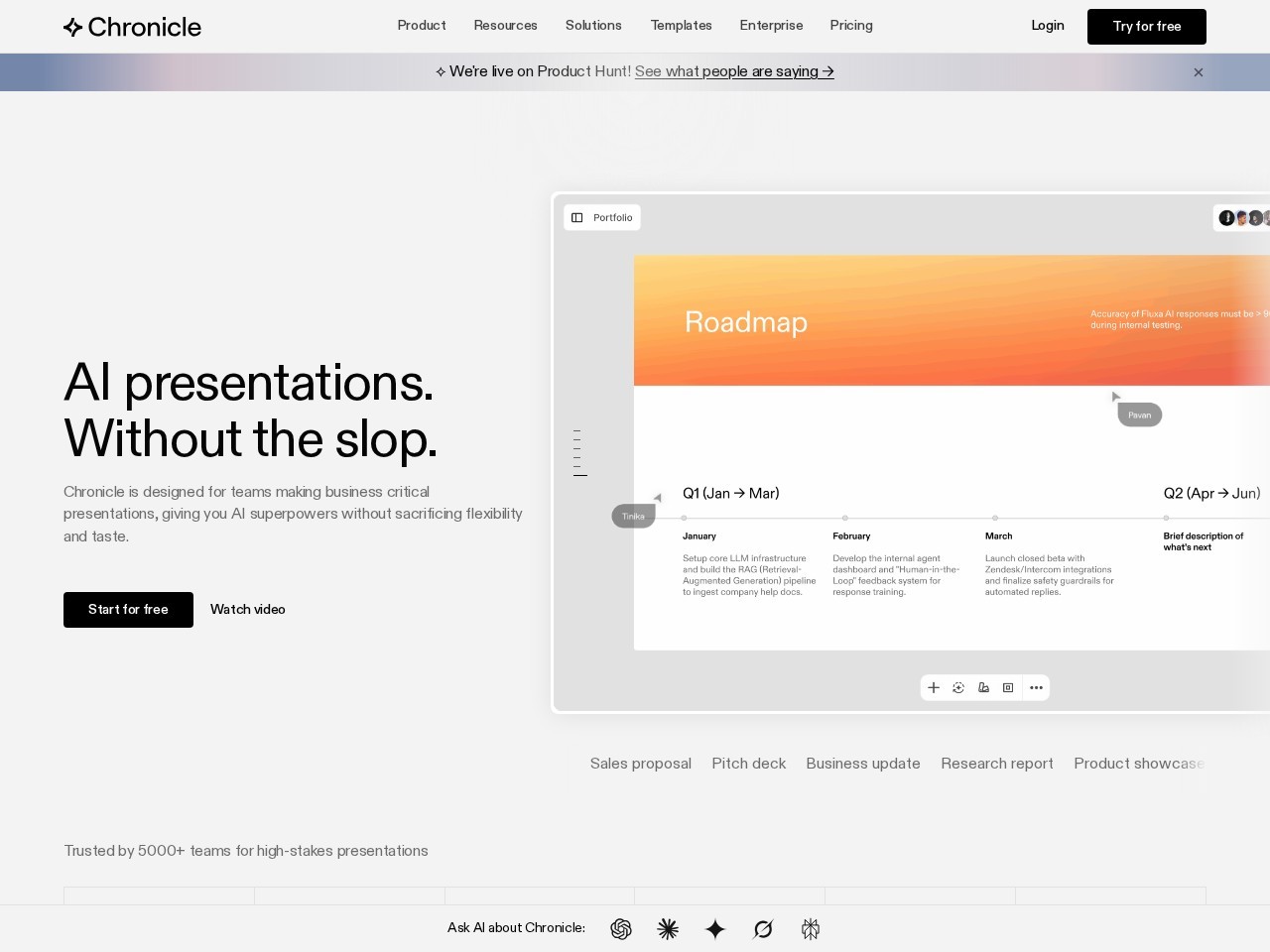
Task: Click the plus icon in the slide toolbar
Action: [x=934, y=688]
